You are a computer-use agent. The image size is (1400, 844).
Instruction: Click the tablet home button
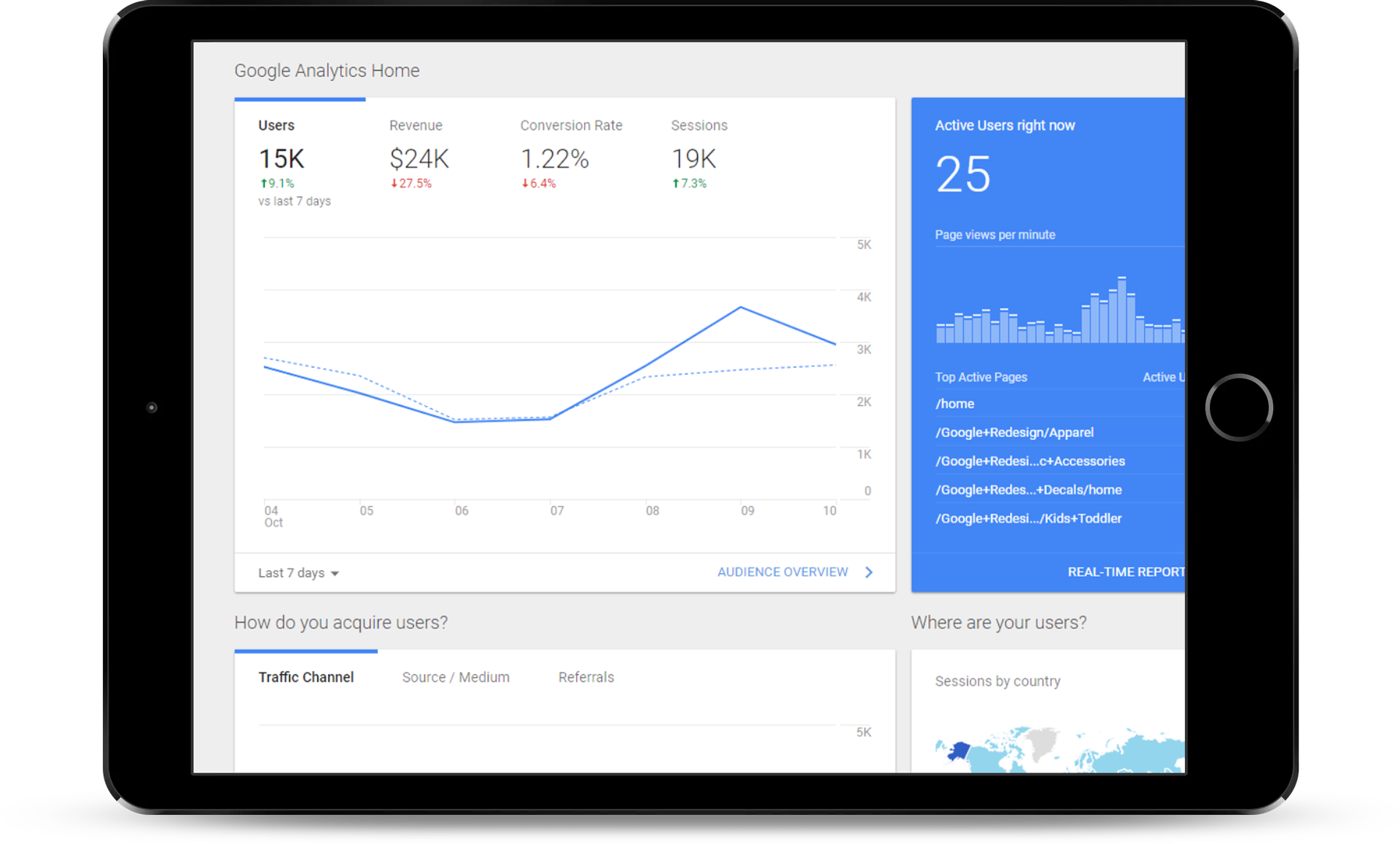pyautogui.click(x=1239, y=407)
